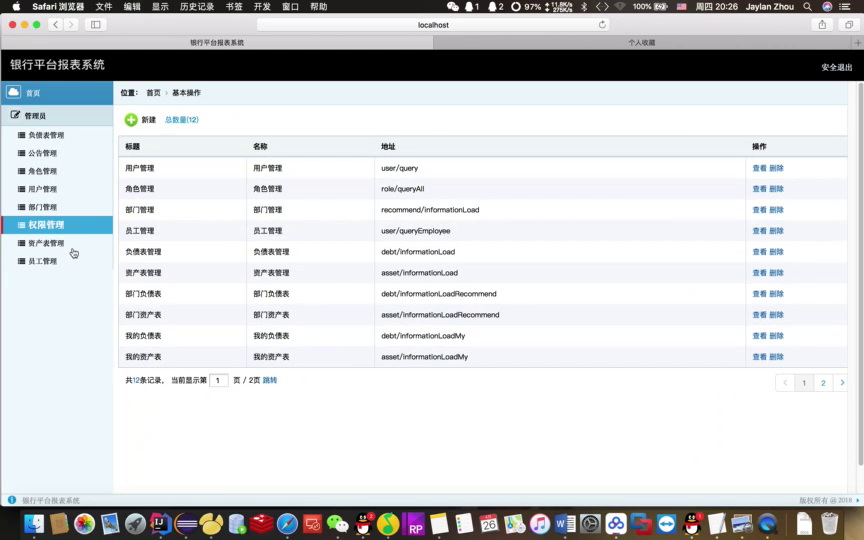864x540 pixels.
Task: Click 删除 for role/queryAll row
Action: [x=776, y=189]
